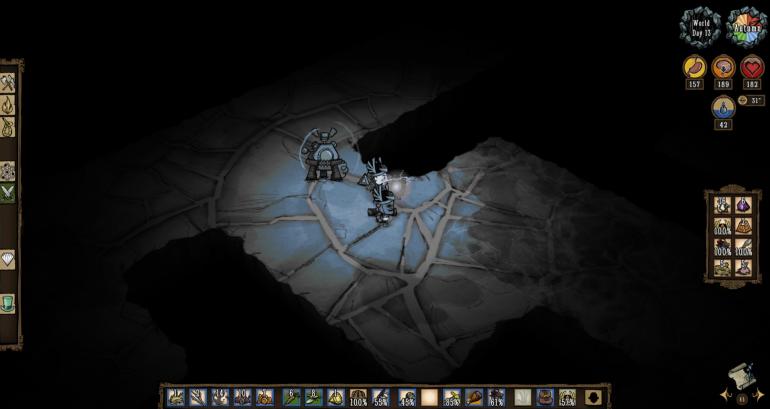
Task: Click the wetness value 42
Action: (723, 125)
